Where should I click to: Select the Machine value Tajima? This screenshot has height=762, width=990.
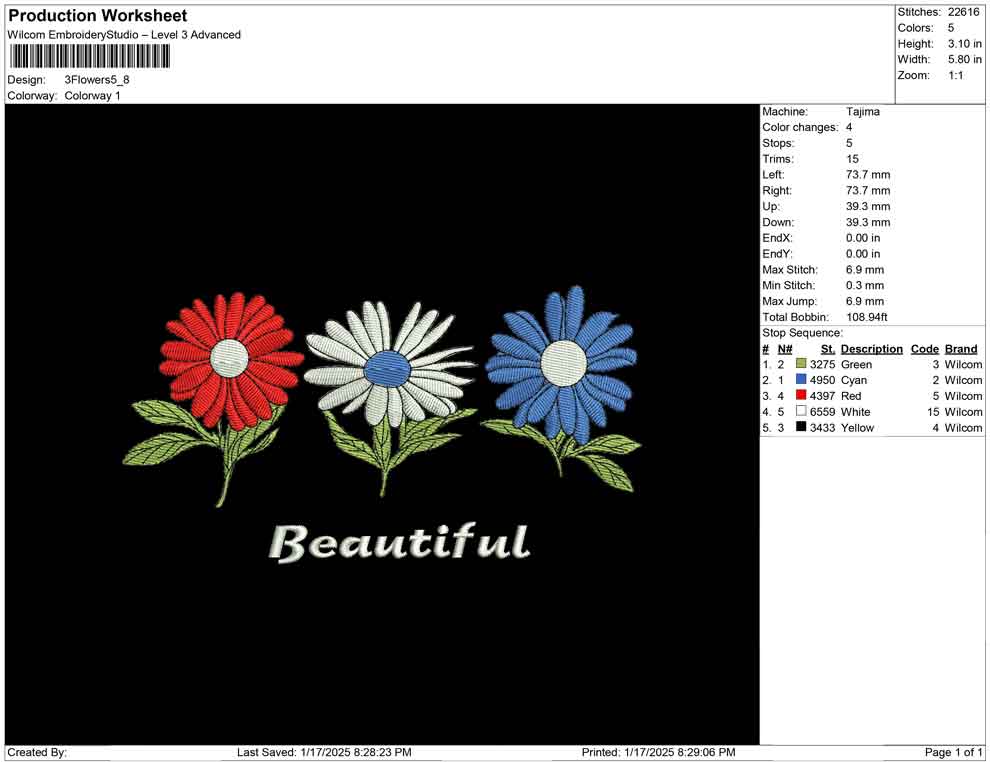point(863,112)
